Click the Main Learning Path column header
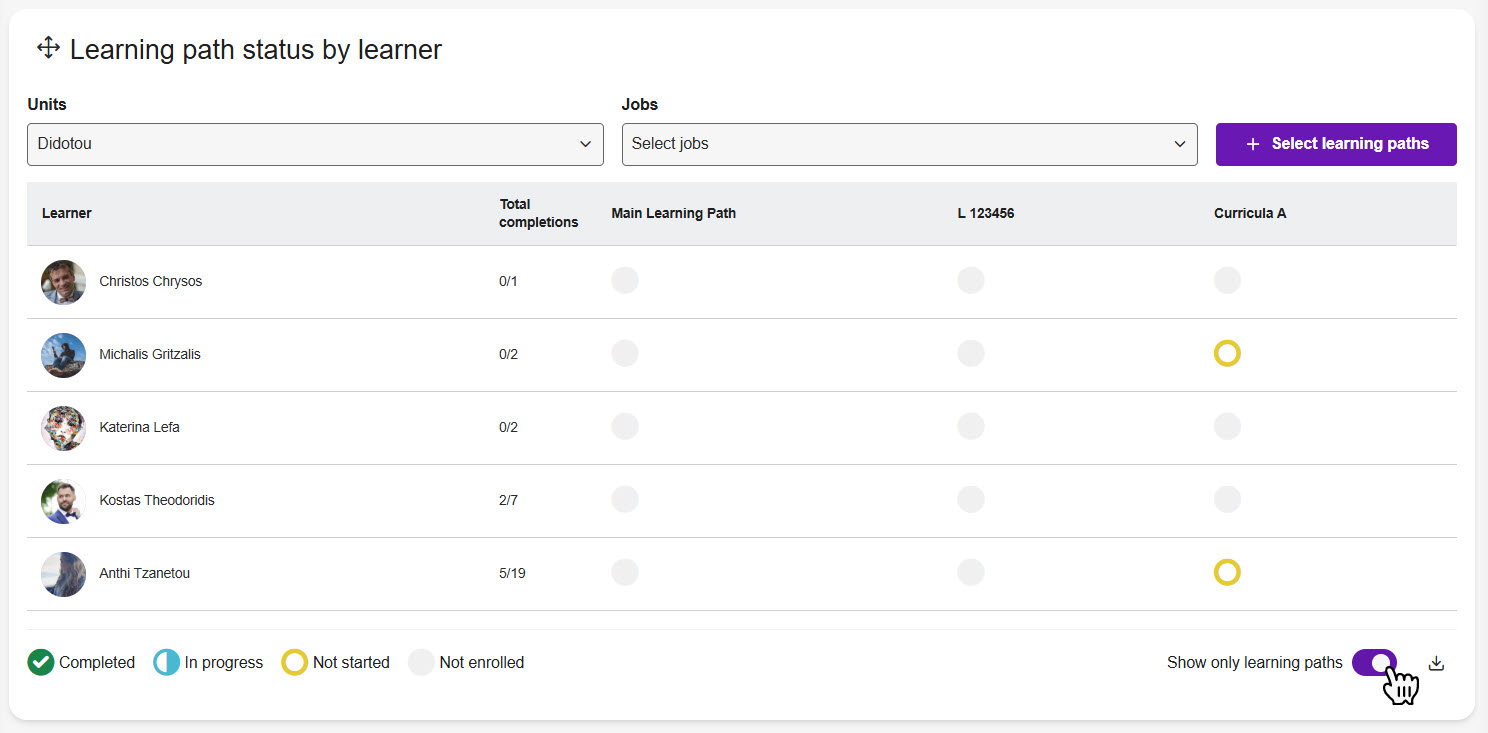The image size is (1488, 733). pyautogui.click(x=674, y=213)
